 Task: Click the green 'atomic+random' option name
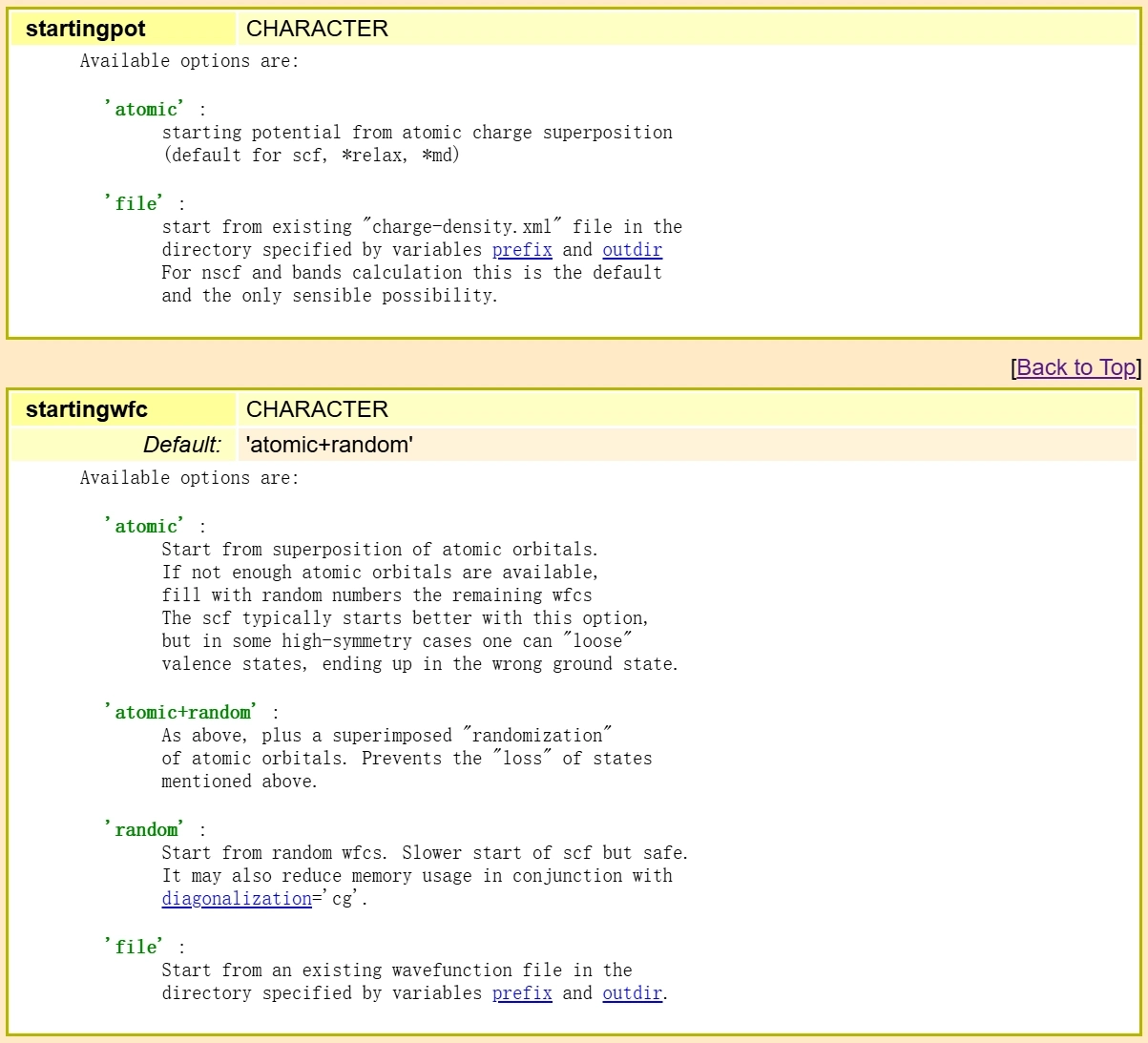coord(181,712)
